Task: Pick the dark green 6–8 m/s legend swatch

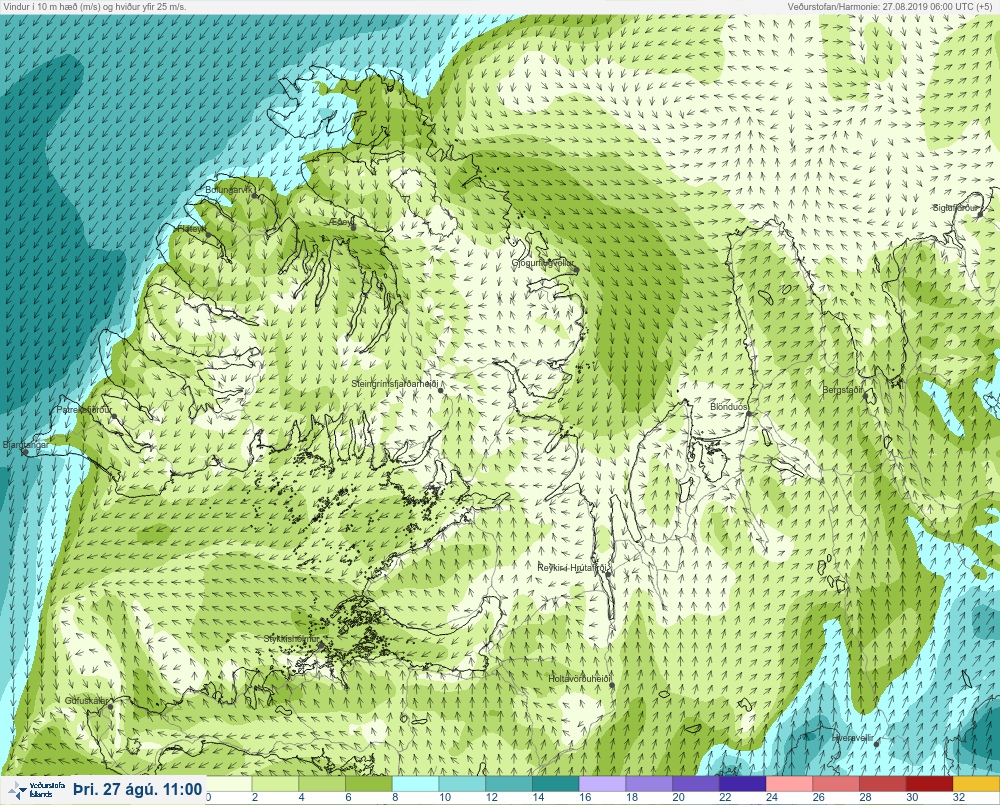Action: point(369,783)
